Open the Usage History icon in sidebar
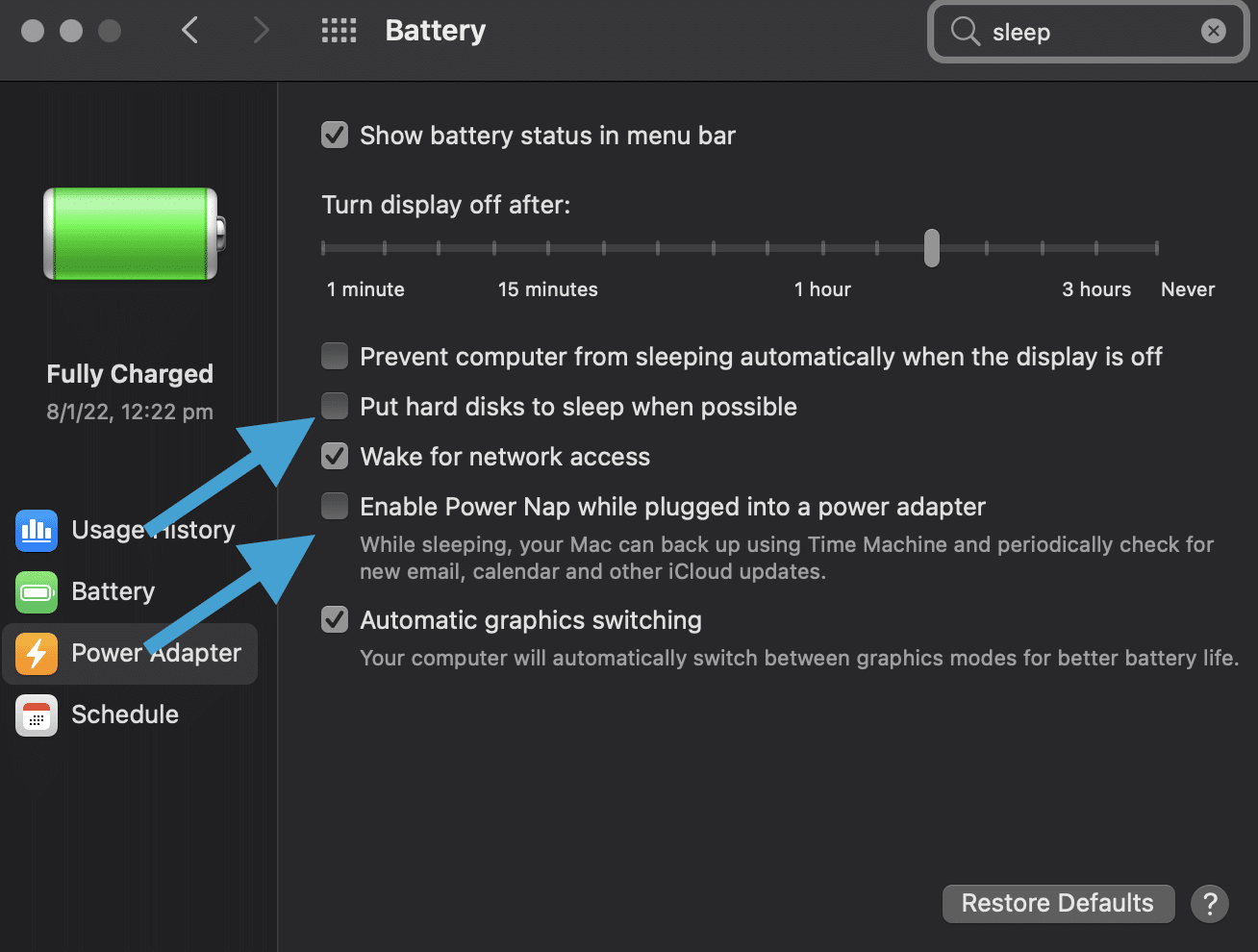Viewport: 1258px width, 952px height. pyautogui.click(x=37, y=530)
